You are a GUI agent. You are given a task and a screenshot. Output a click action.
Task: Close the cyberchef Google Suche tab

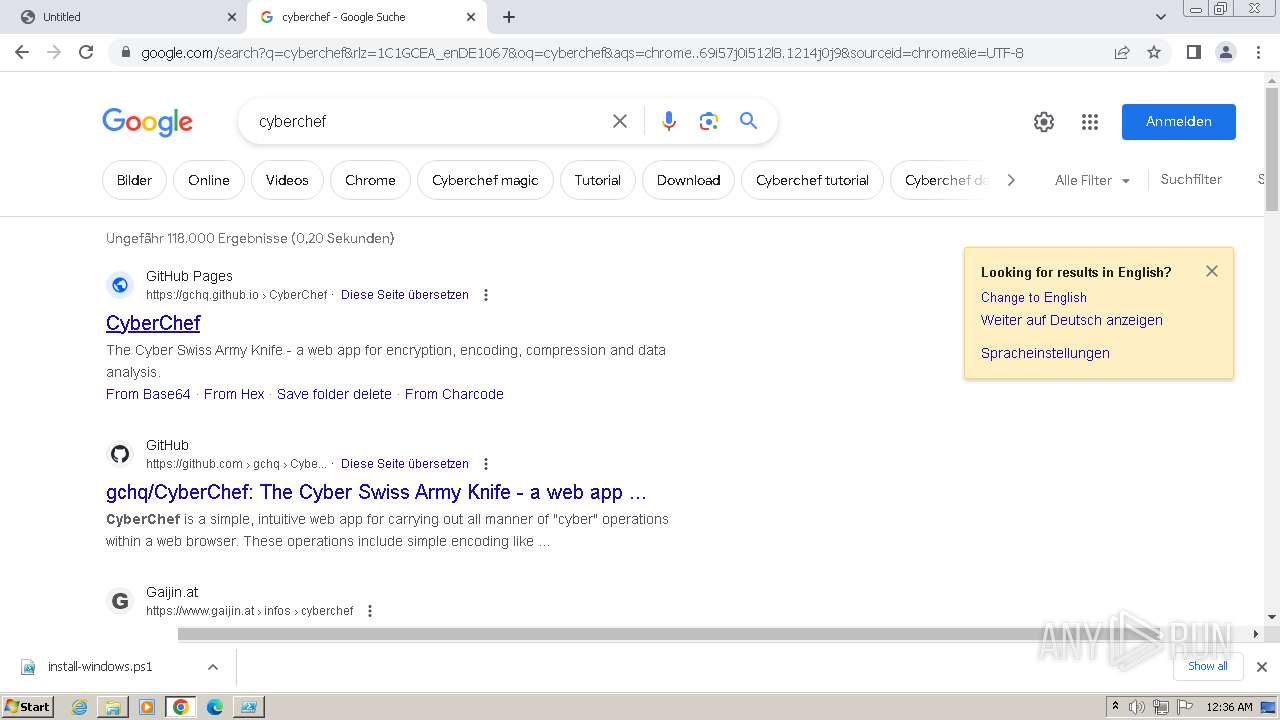coord(471,17)
